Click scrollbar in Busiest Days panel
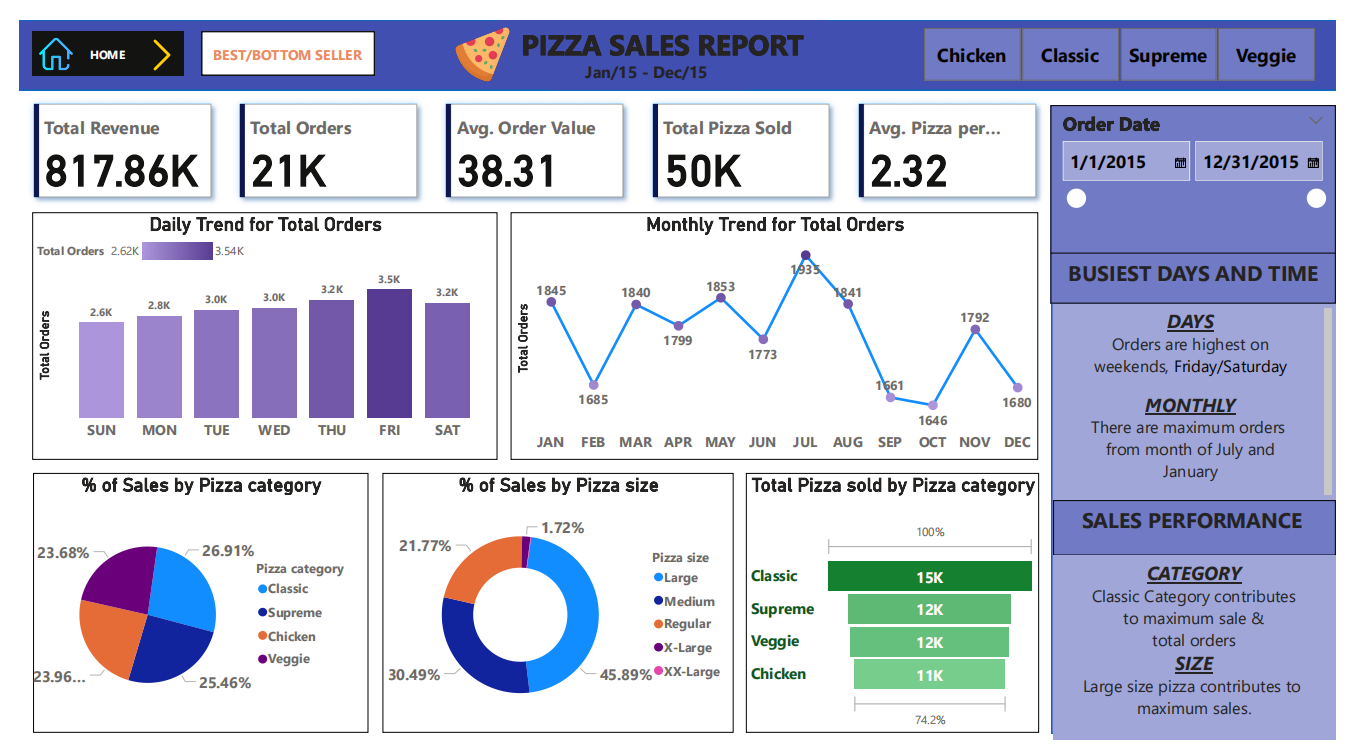Viewport: 1351px width, 755px height. click(1328, 400)
